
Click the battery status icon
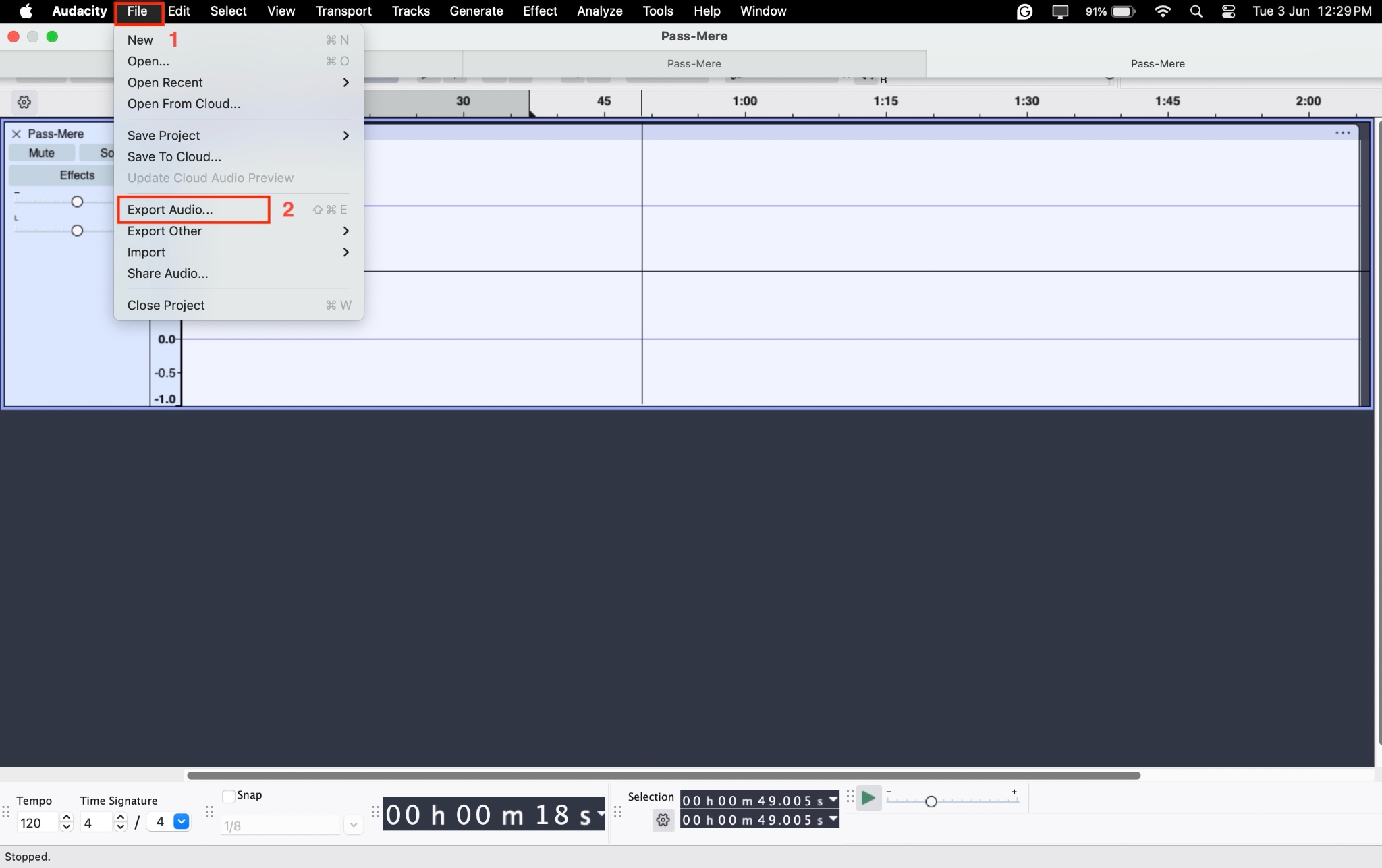click(x=1124, y=11)
